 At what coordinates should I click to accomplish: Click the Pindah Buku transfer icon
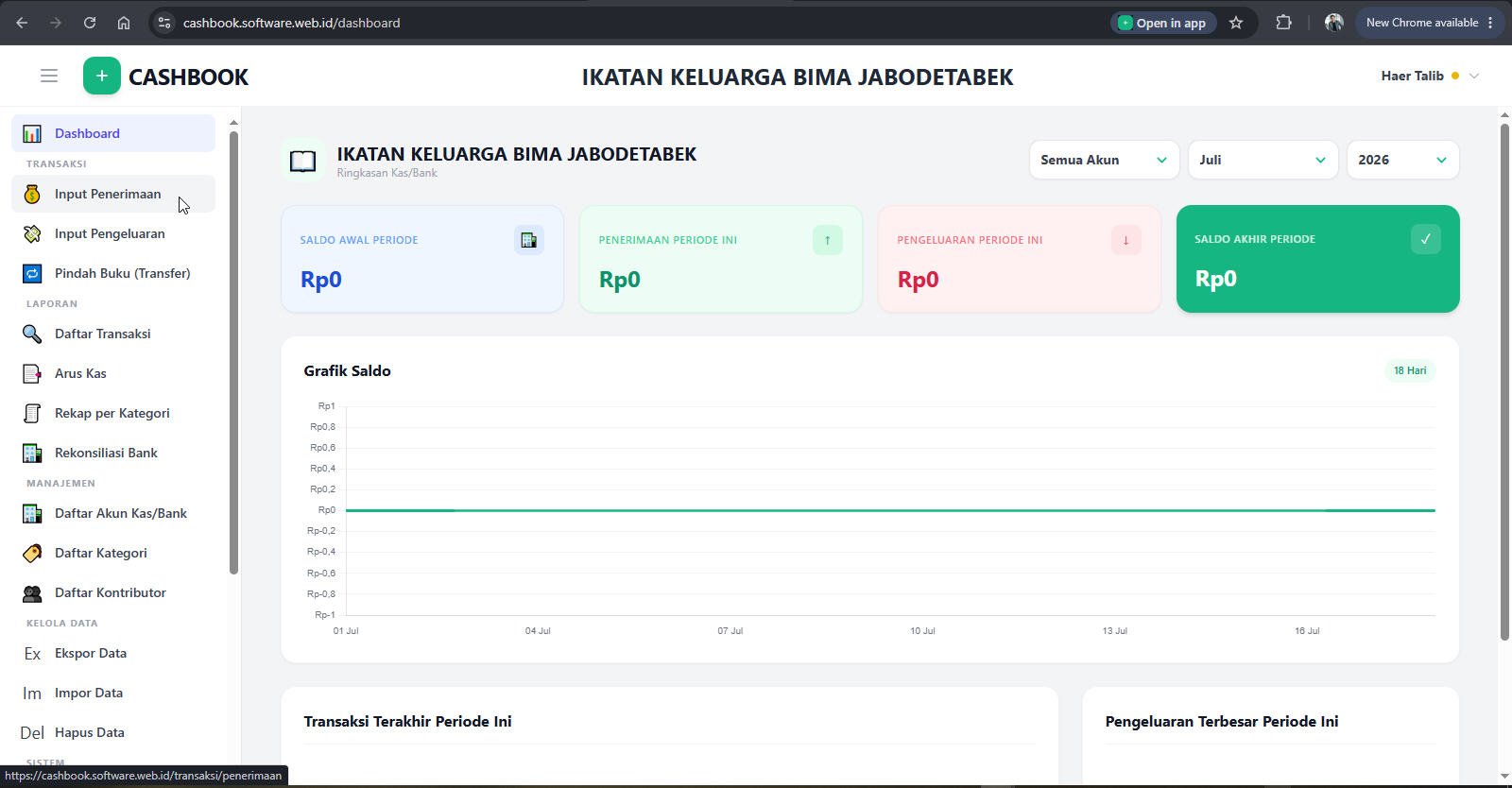click(x=32, y=273)
